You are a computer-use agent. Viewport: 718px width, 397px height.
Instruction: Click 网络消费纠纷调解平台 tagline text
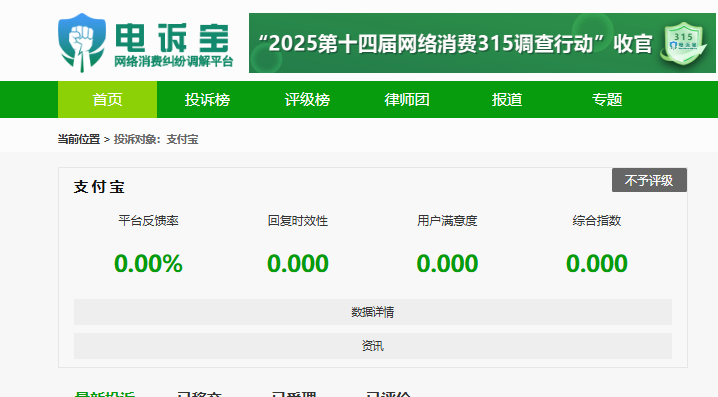[x=174, y=61]
